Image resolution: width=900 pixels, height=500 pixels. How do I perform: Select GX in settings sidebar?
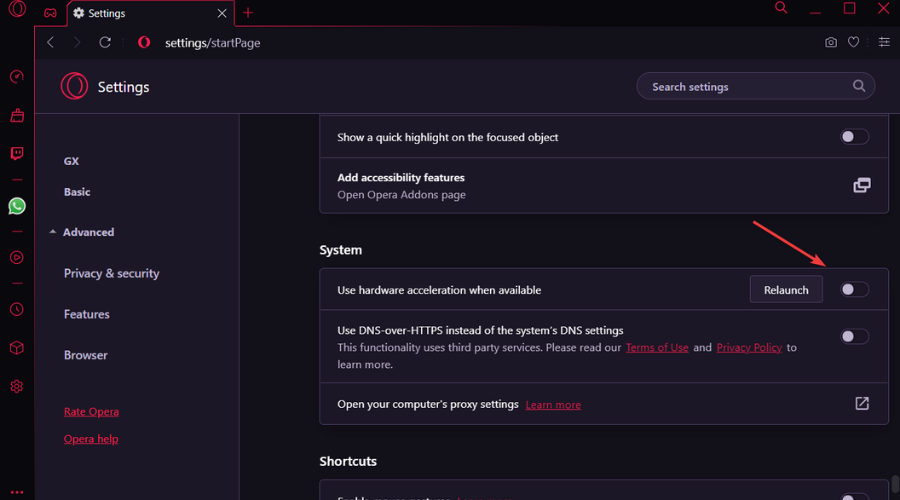coord(71,161)
